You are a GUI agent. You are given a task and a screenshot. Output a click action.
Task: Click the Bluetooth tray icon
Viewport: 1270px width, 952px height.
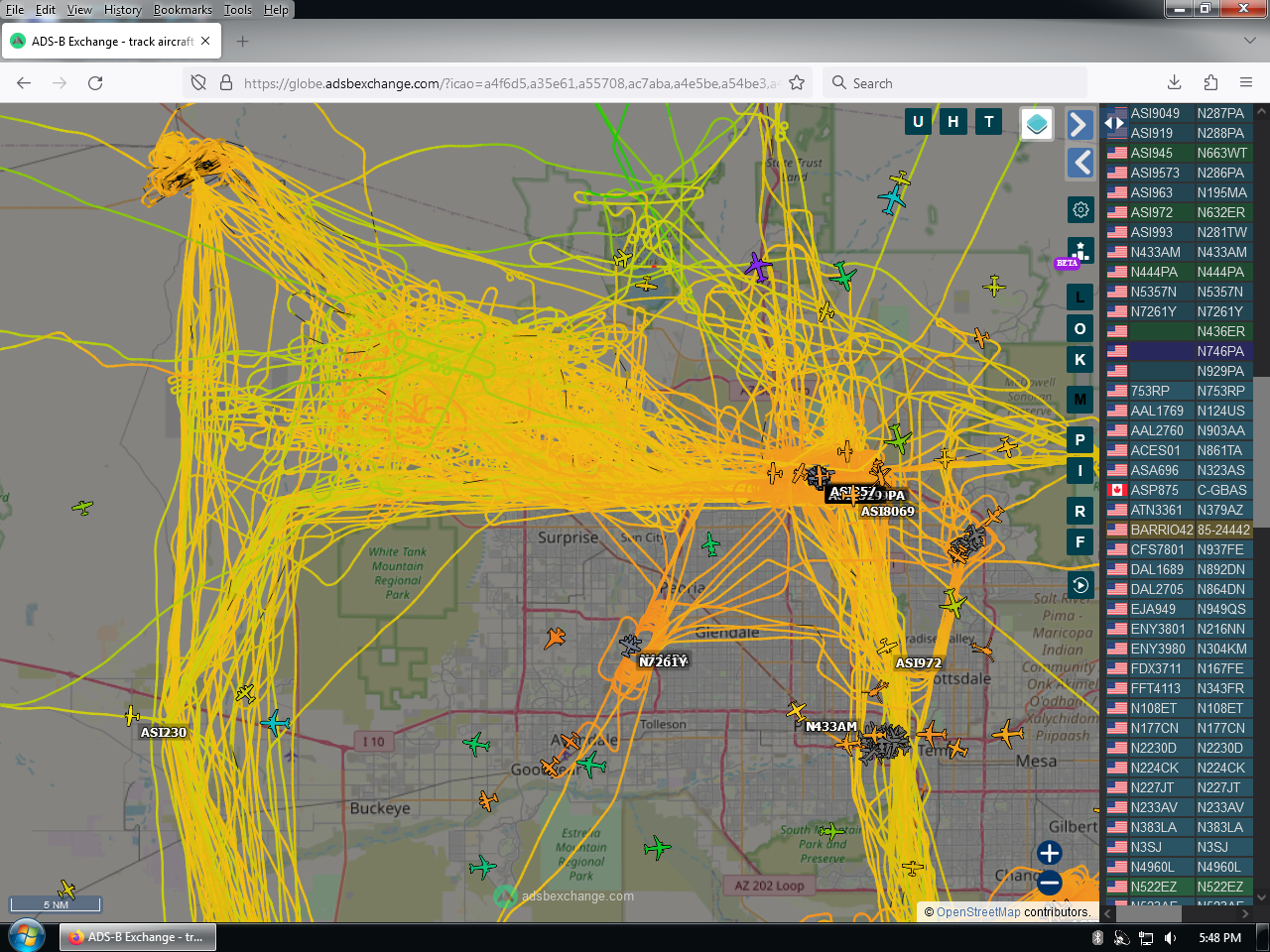tap(1097, 937)
